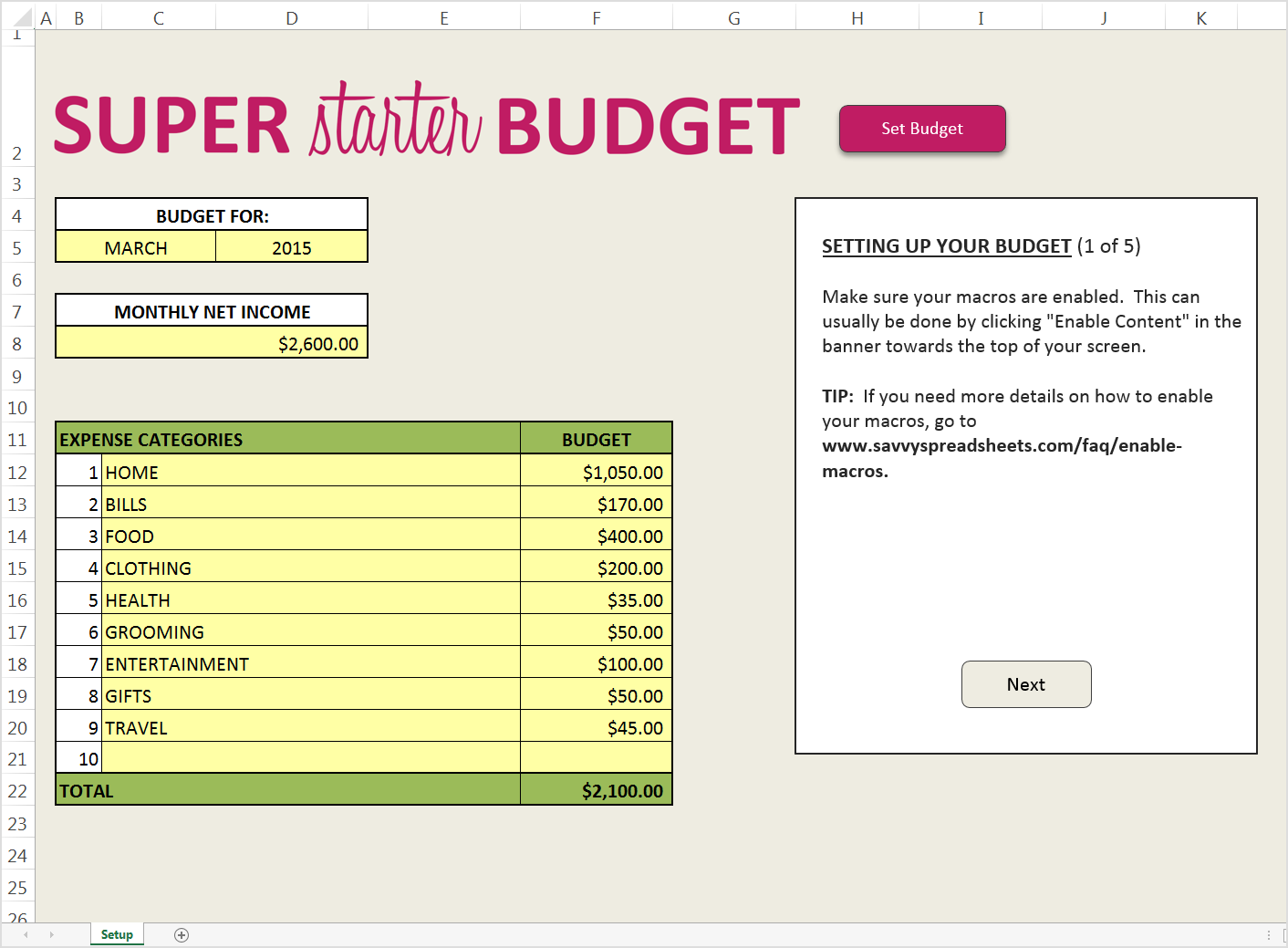Switch to the Setup sheet tab
1288x948 pixels.
click(x=117, y=934)
